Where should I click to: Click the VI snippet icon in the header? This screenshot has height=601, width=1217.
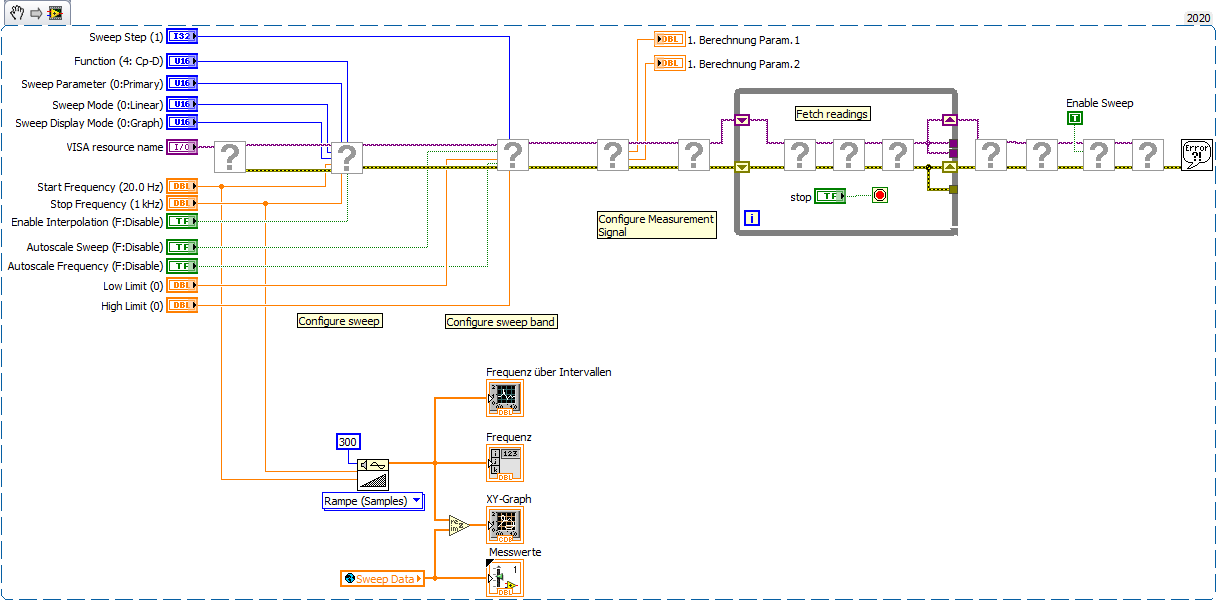(x=54, y=13)
